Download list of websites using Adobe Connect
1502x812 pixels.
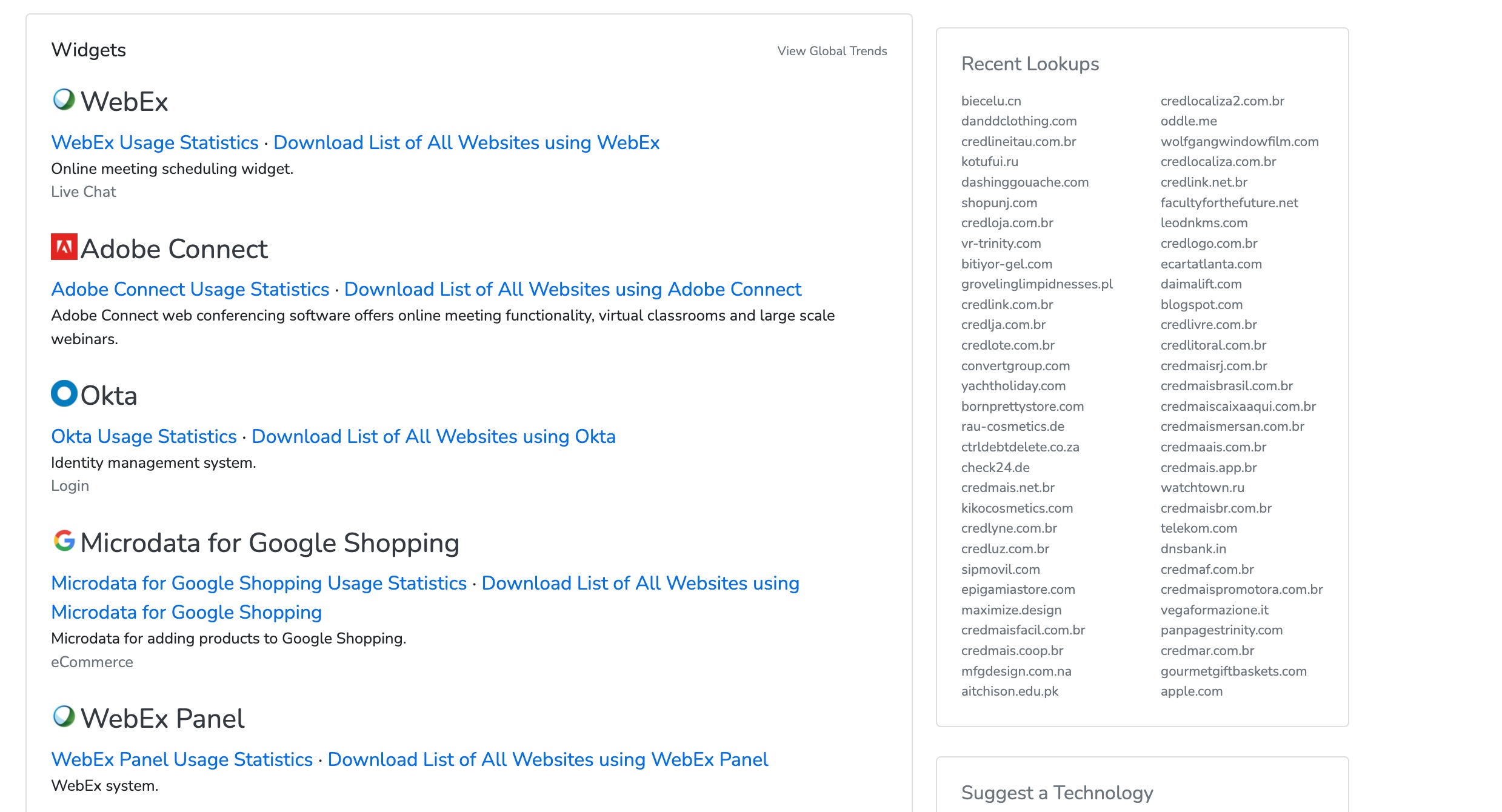572,289
